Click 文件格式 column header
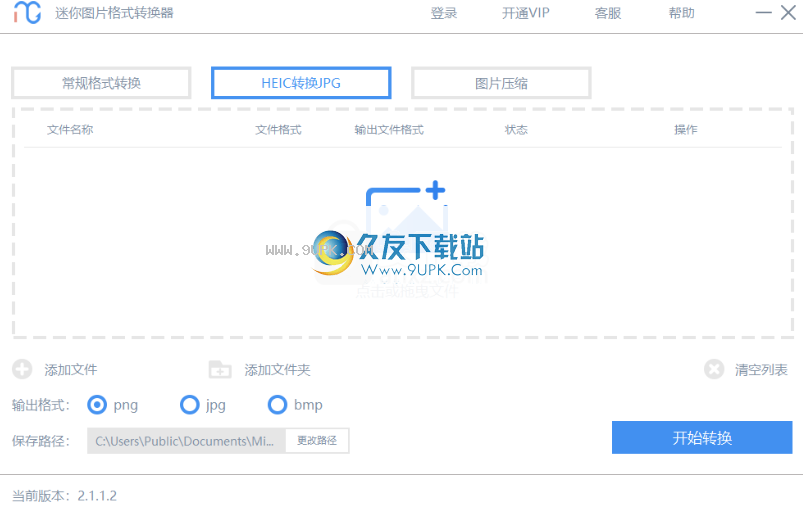 (x=279, y=130)
